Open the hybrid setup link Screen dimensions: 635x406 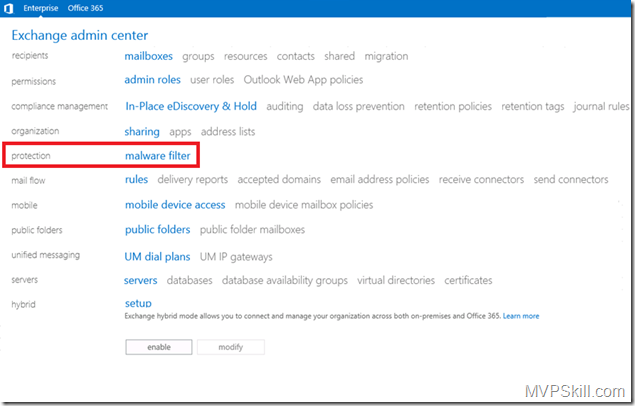[138, 303]
